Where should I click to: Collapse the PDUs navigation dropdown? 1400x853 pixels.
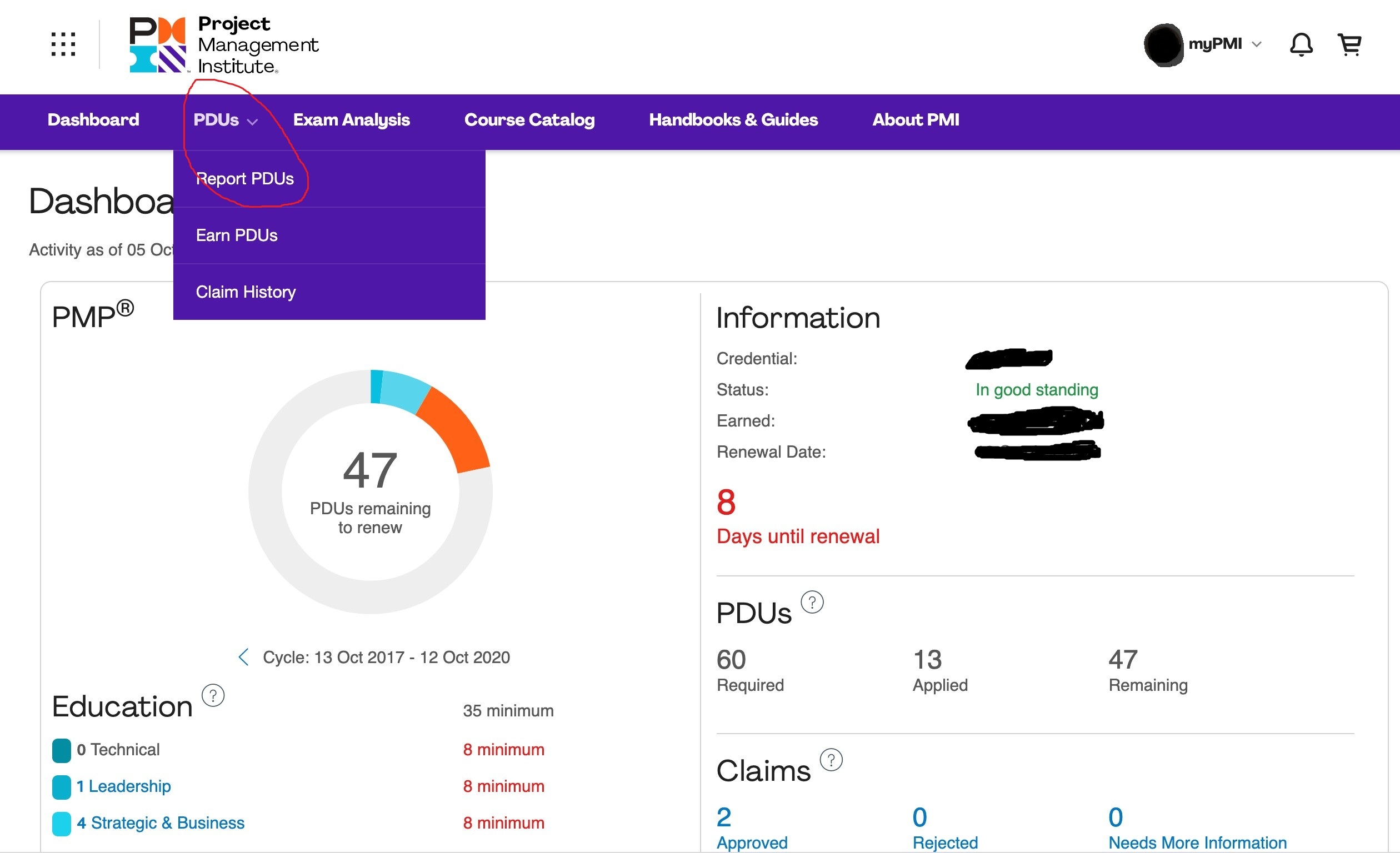[x=225, y=120]
